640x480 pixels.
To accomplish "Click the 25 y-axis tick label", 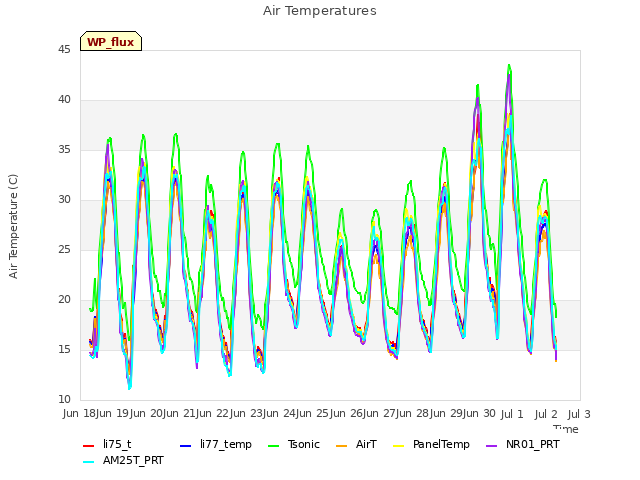I will (x=64, y=249).
